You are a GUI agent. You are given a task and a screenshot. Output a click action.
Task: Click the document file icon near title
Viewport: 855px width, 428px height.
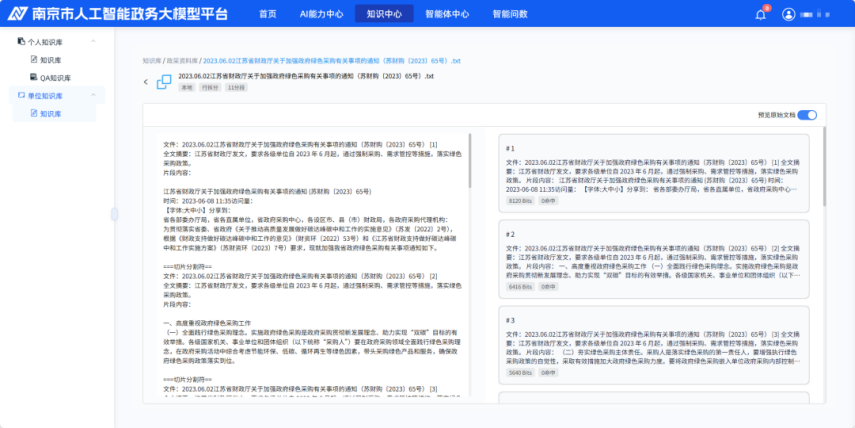coord(163,80)
